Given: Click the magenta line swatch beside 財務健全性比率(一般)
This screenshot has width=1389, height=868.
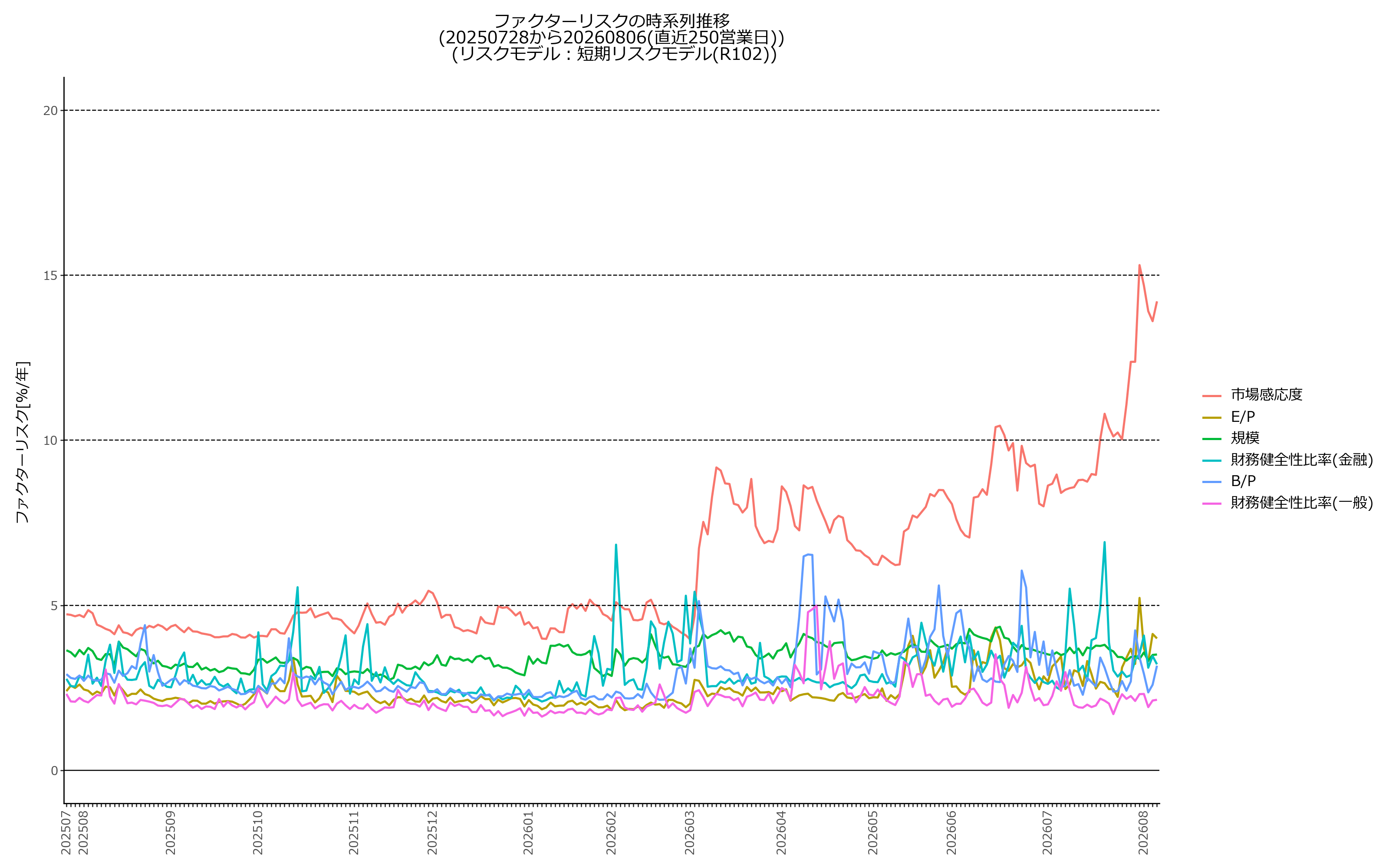Looking at the screenshot, I should click(x=1211, y=503).
